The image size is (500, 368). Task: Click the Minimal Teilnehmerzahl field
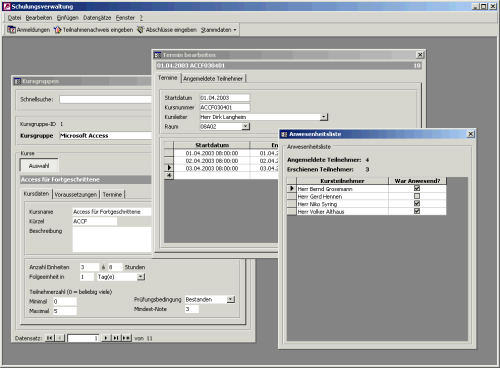click(x=65, y=301)
